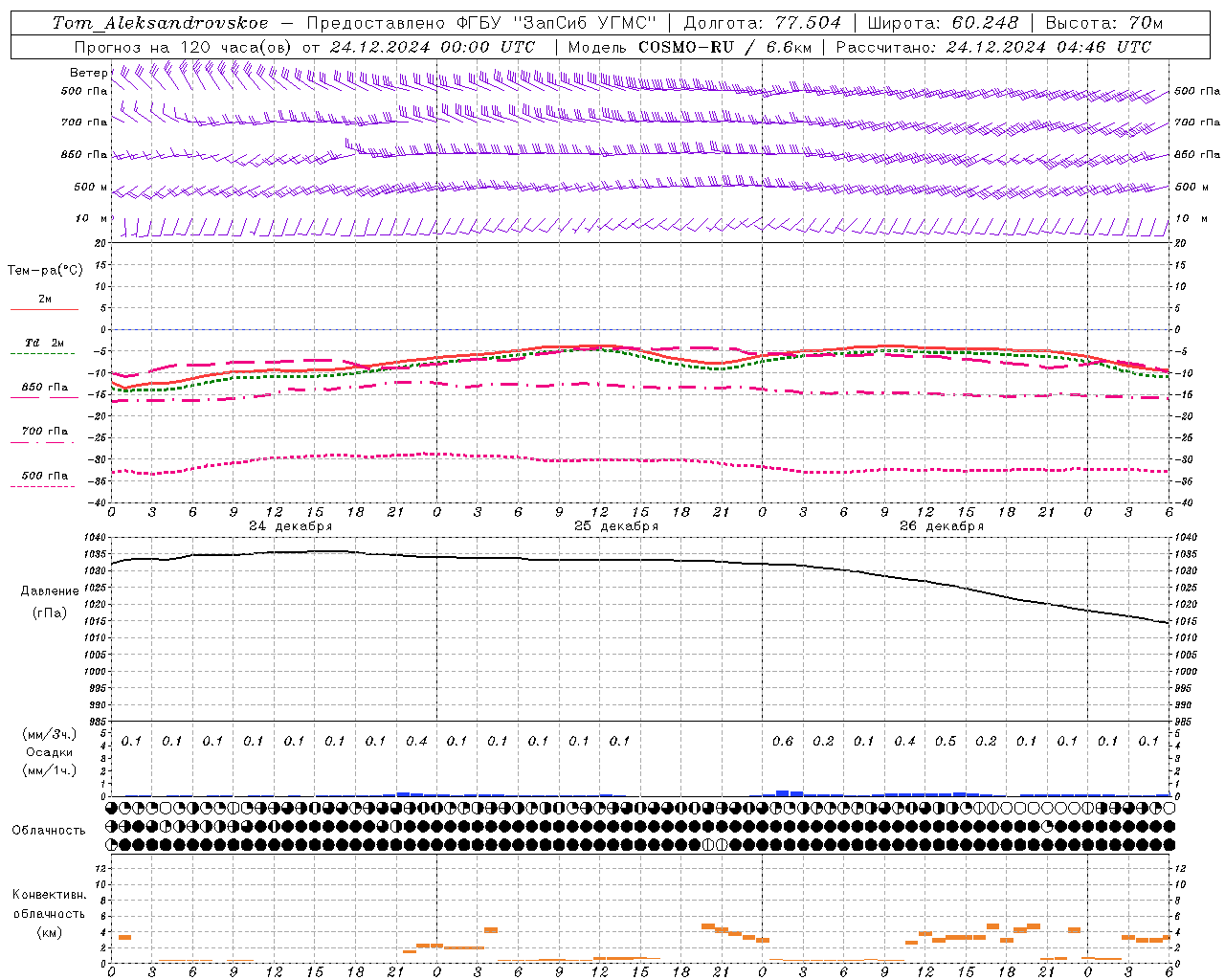Click the Модель COSMO-RU / 6.6км label

pos(690,47)
